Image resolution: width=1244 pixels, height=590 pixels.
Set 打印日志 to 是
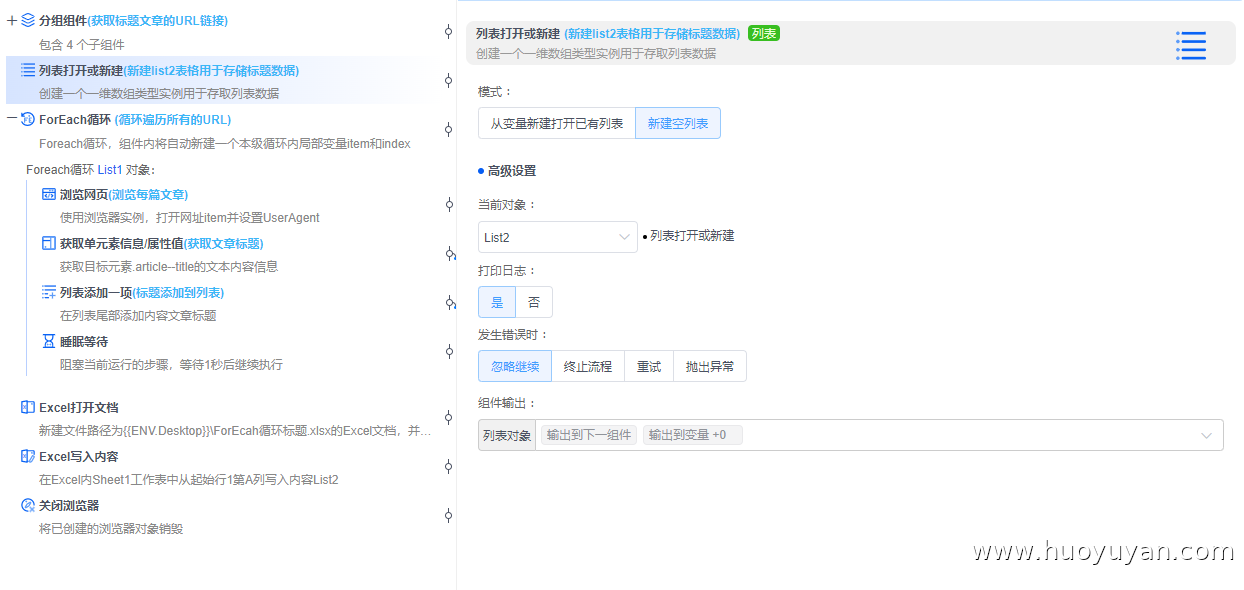tap(497, 302)
